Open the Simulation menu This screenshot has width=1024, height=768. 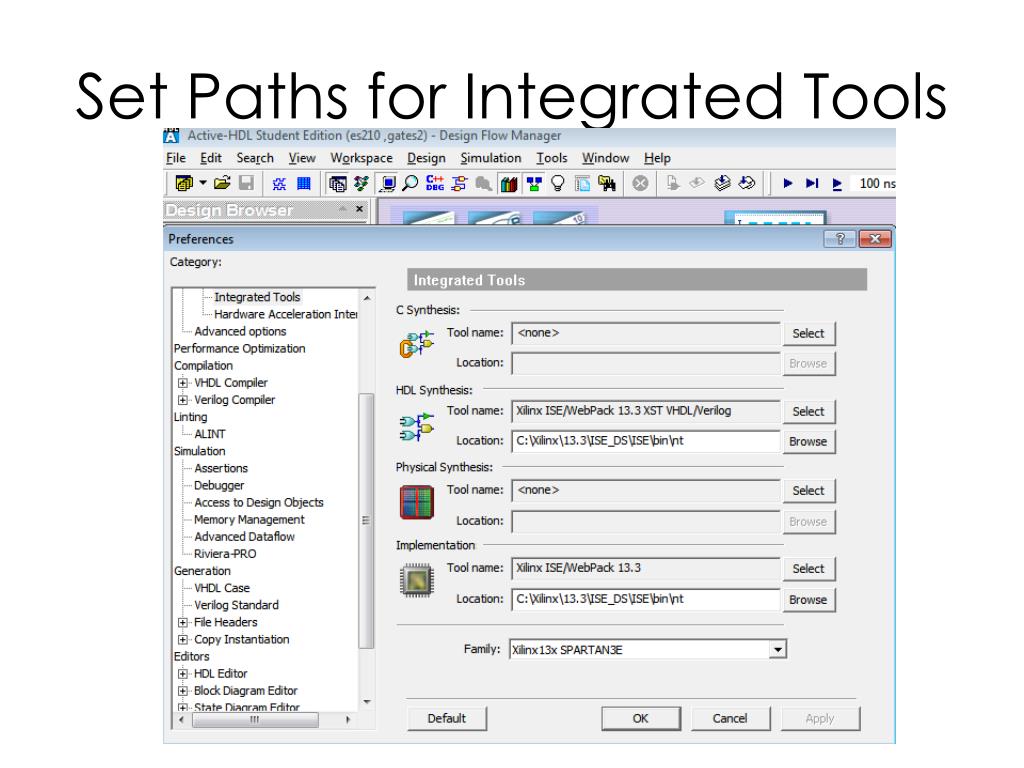490,158
